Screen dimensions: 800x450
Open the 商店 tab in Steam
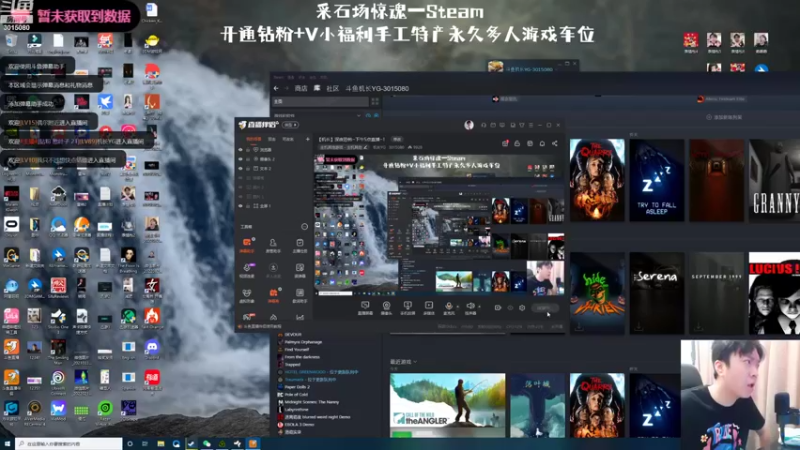(x=301, y=88)
